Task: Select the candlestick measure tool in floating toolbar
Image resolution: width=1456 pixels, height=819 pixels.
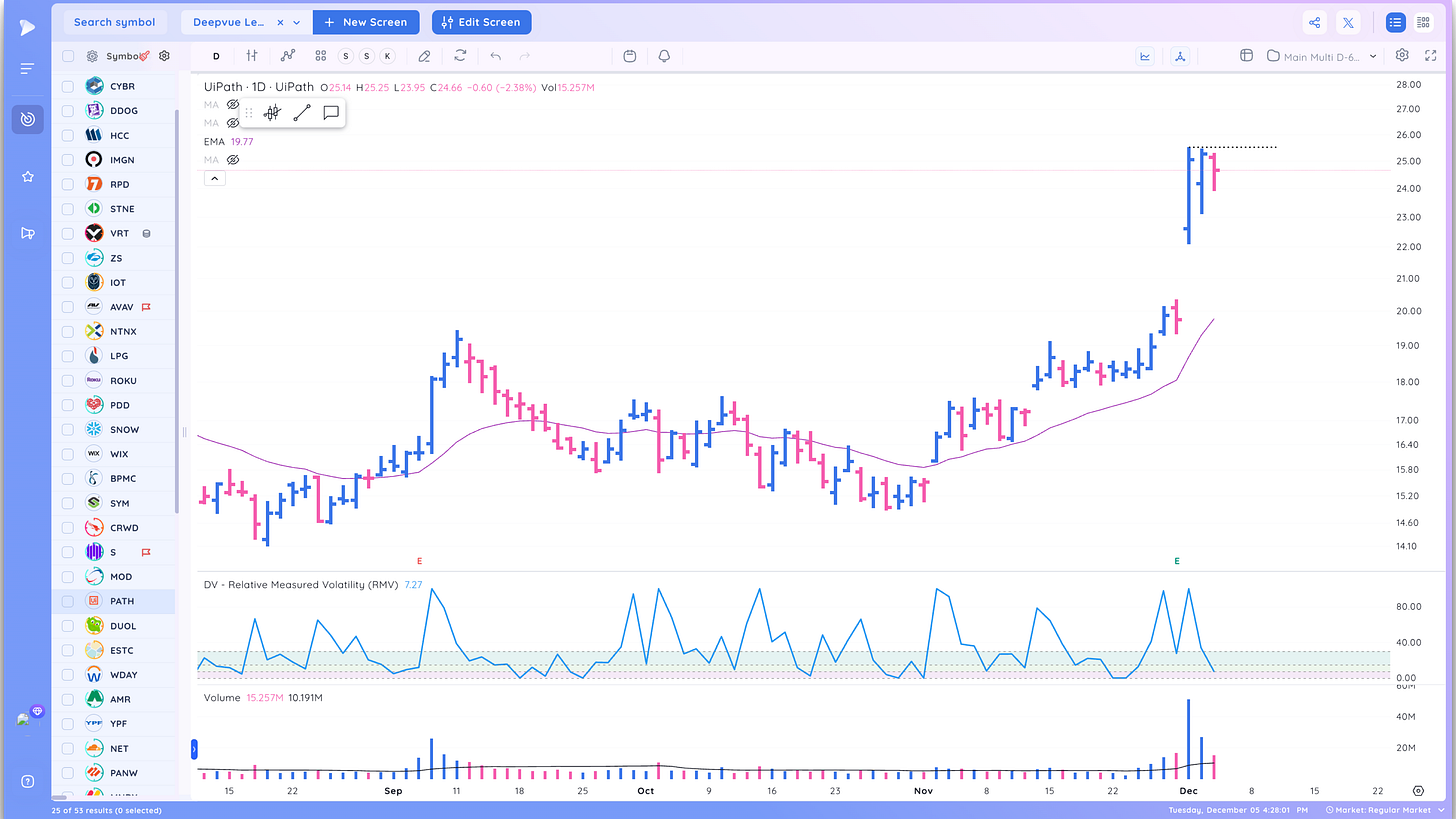Action: pyautogui.click(x=271, y=113)
